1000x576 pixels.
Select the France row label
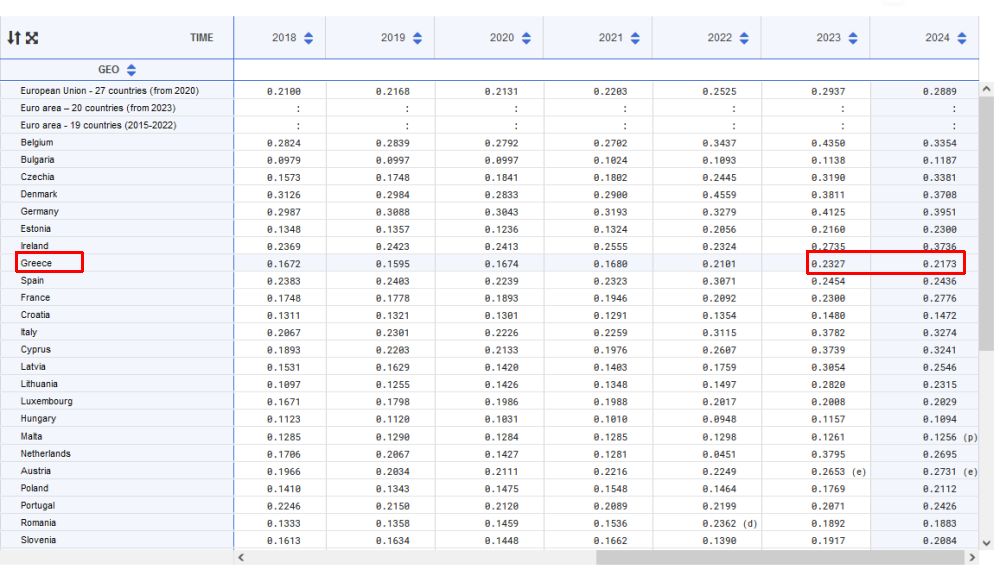coord(35,297)
